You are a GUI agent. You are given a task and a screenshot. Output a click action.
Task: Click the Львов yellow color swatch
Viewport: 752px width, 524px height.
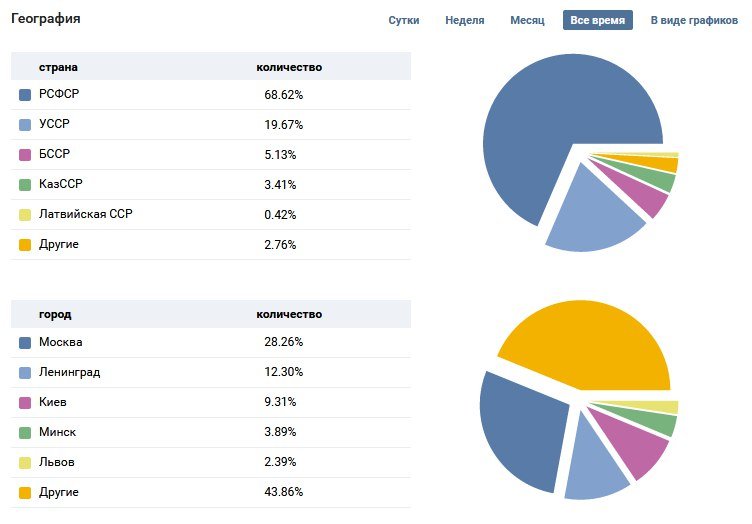[25, 463]
